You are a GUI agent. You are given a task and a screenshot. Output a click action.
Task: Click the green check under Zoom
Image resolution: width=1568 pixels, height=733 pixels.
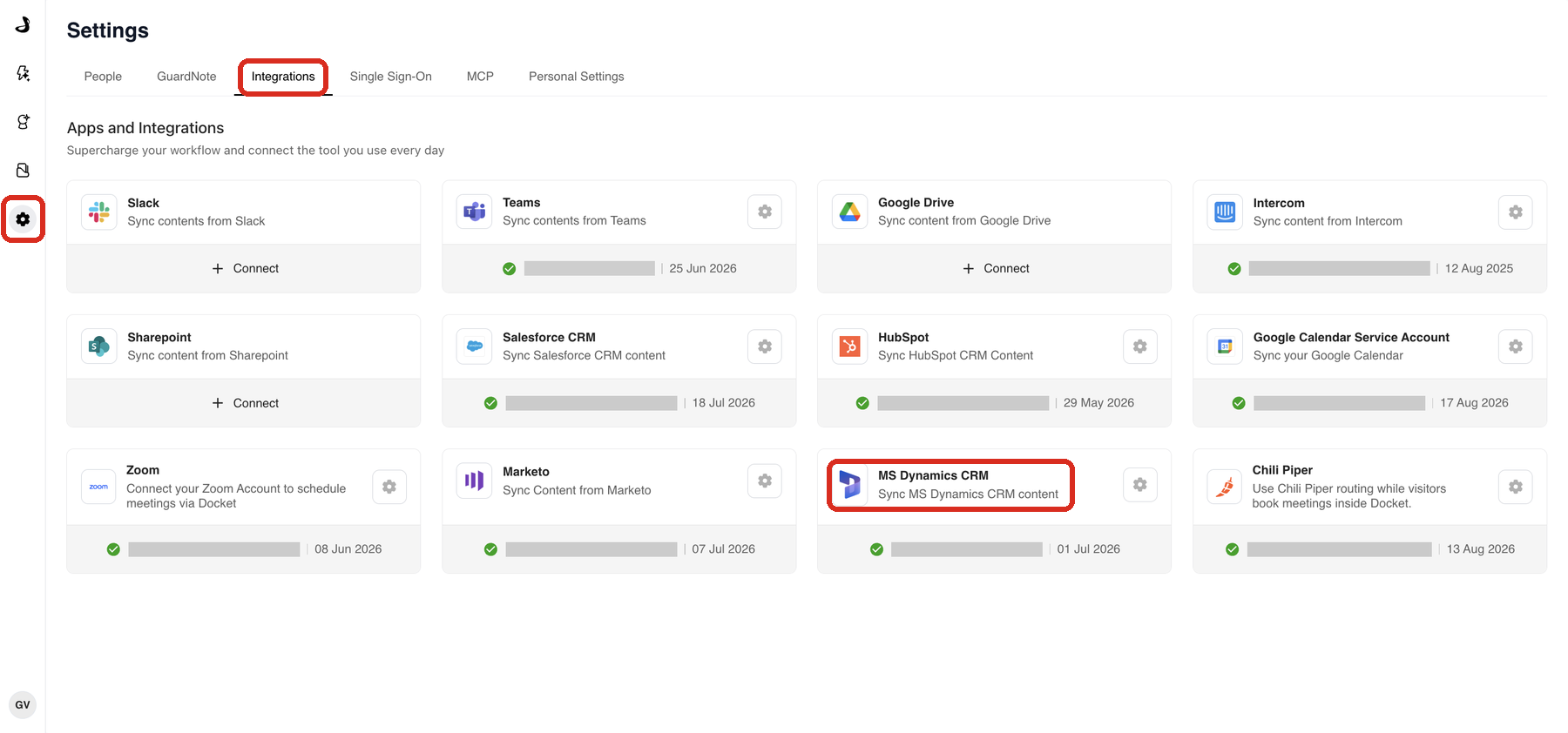(113, 549)
